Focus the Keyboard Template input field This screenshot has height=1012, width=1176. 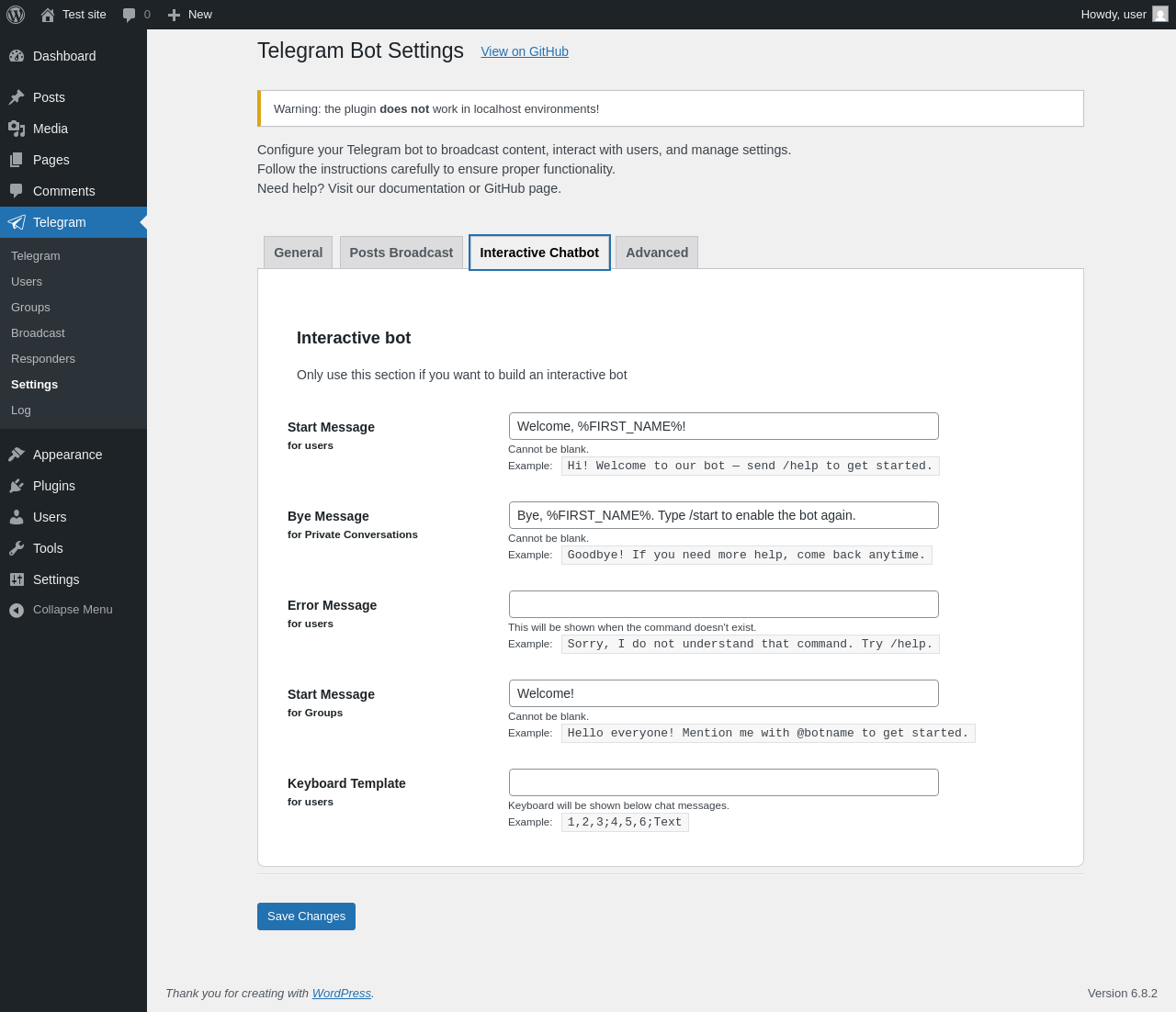click(724, 782)
